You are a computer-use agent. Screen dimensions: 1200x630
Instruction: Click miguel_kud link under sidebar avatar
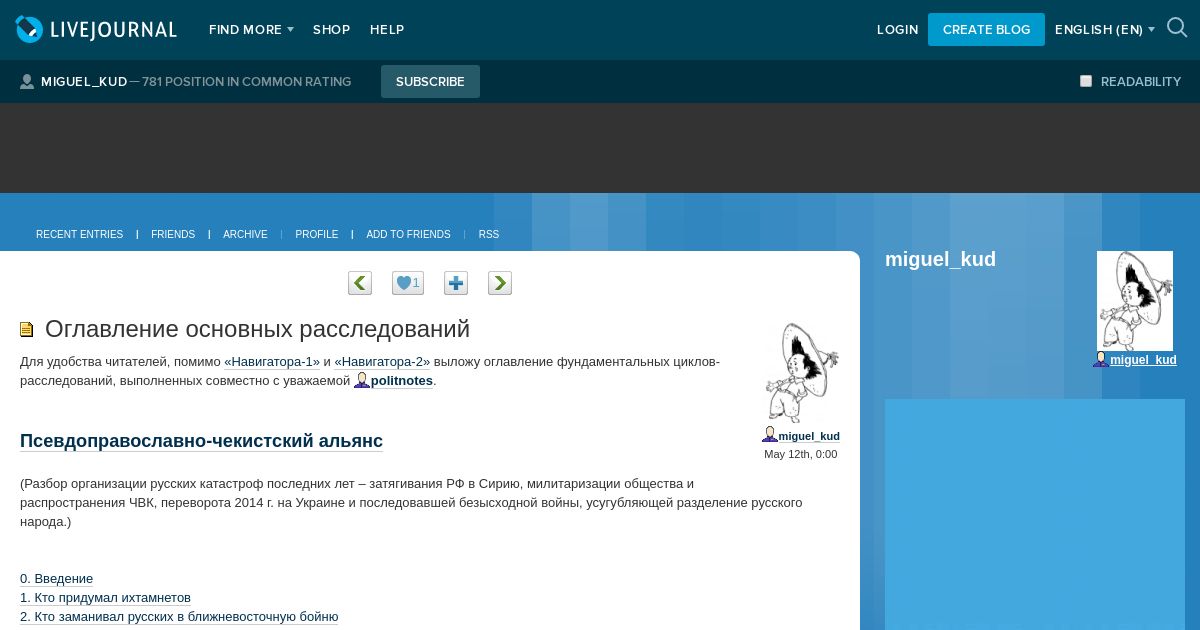pos(1143,360)
